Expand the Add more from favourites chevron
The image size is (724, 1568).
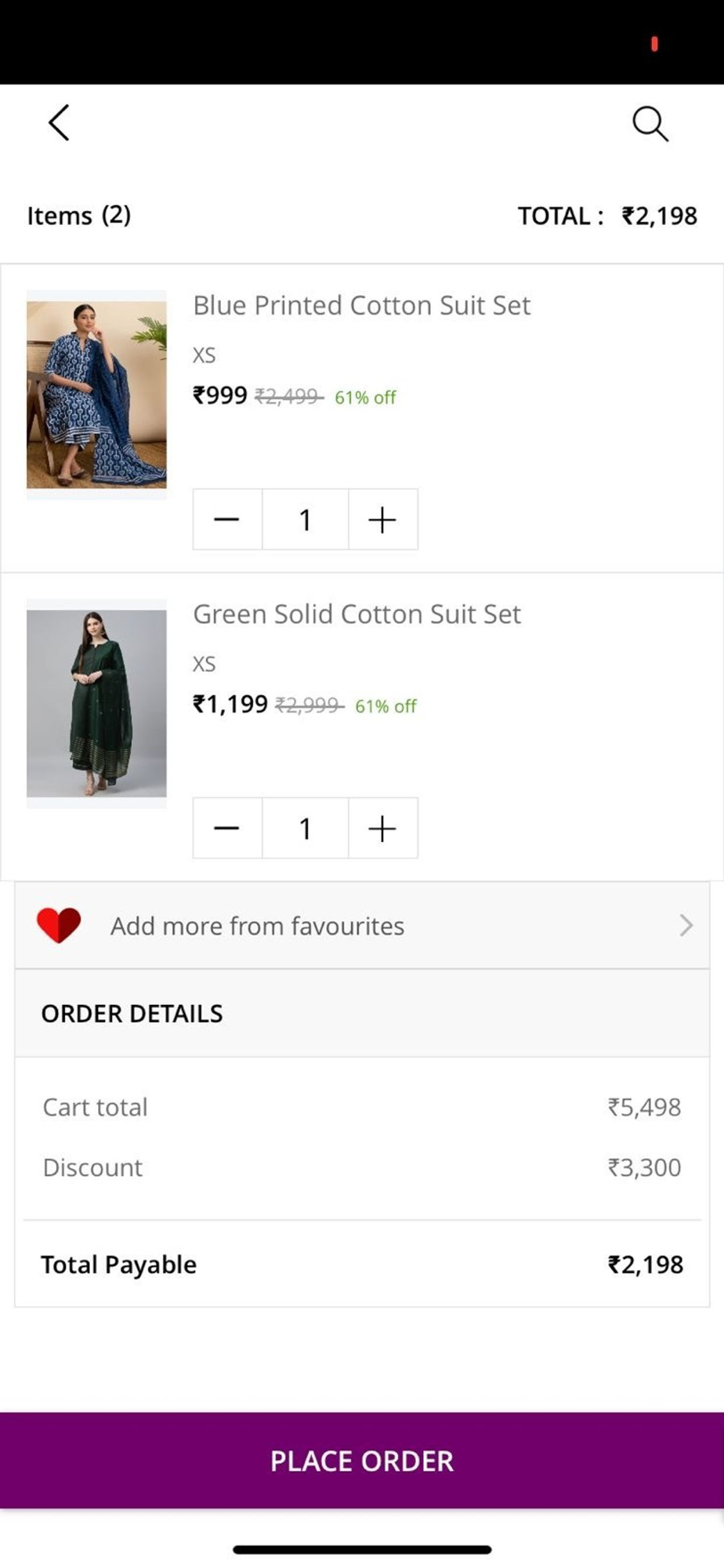(686, 925)
